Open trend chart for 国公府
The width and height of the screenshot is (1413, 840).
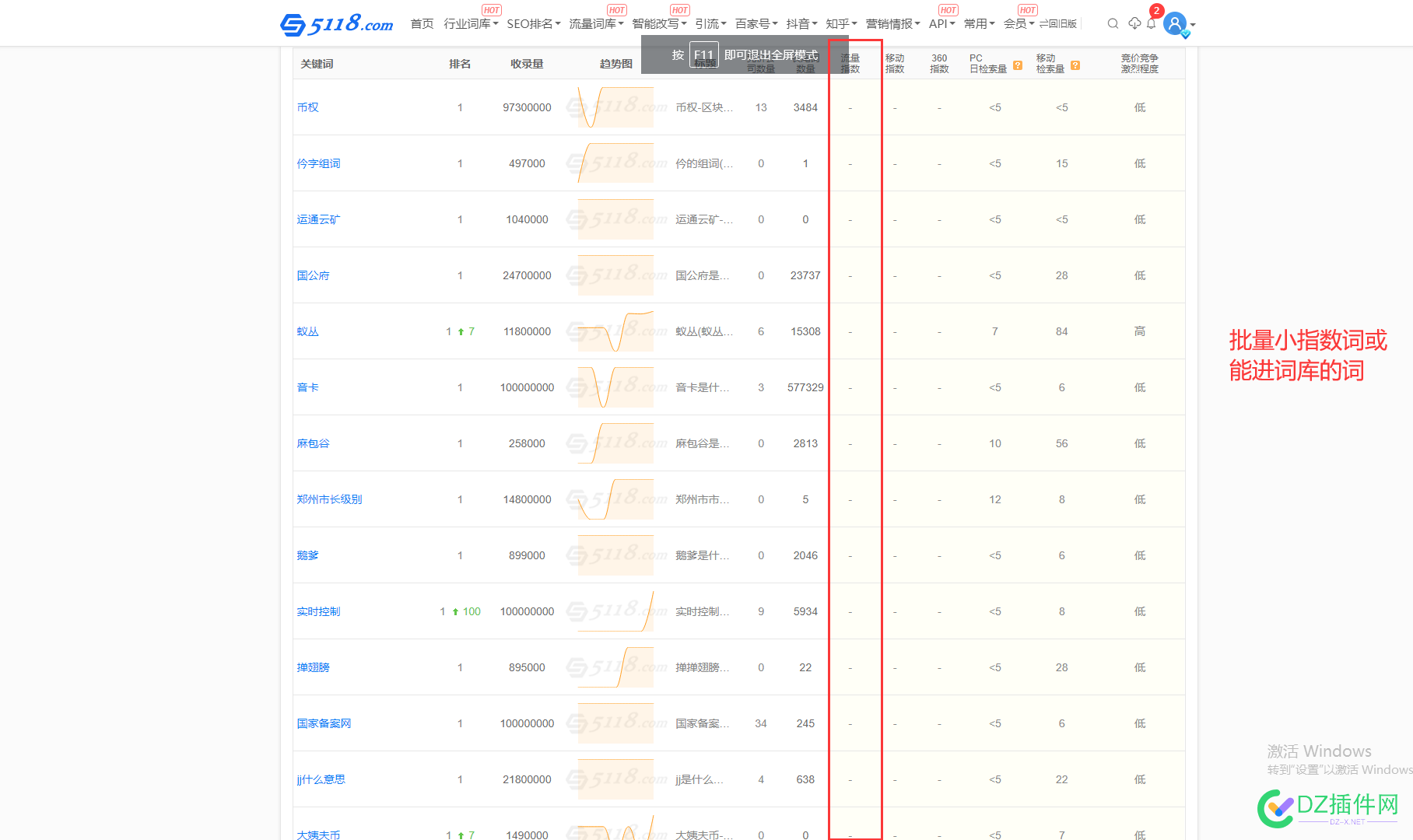[x=615, y=275]
